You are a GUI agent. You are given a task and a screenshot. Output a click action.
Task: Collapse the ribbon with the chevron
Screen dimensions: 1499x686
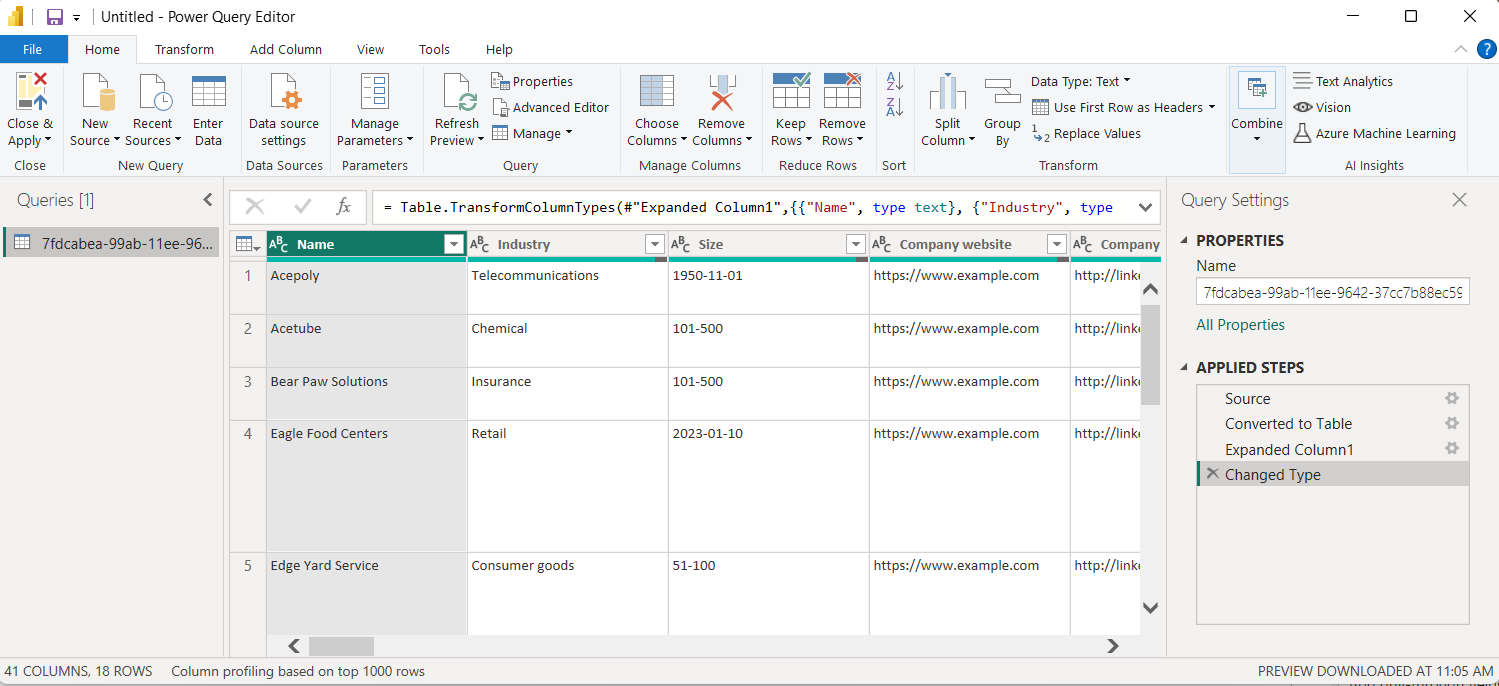click(x=1460, y=49)
